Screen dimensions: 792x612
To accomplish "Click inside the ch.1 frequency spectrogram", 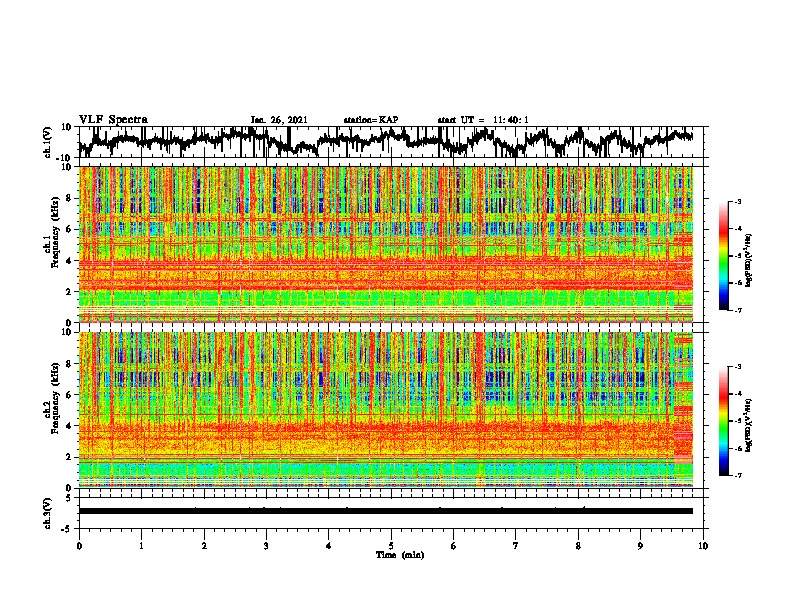I will [386, 244].
